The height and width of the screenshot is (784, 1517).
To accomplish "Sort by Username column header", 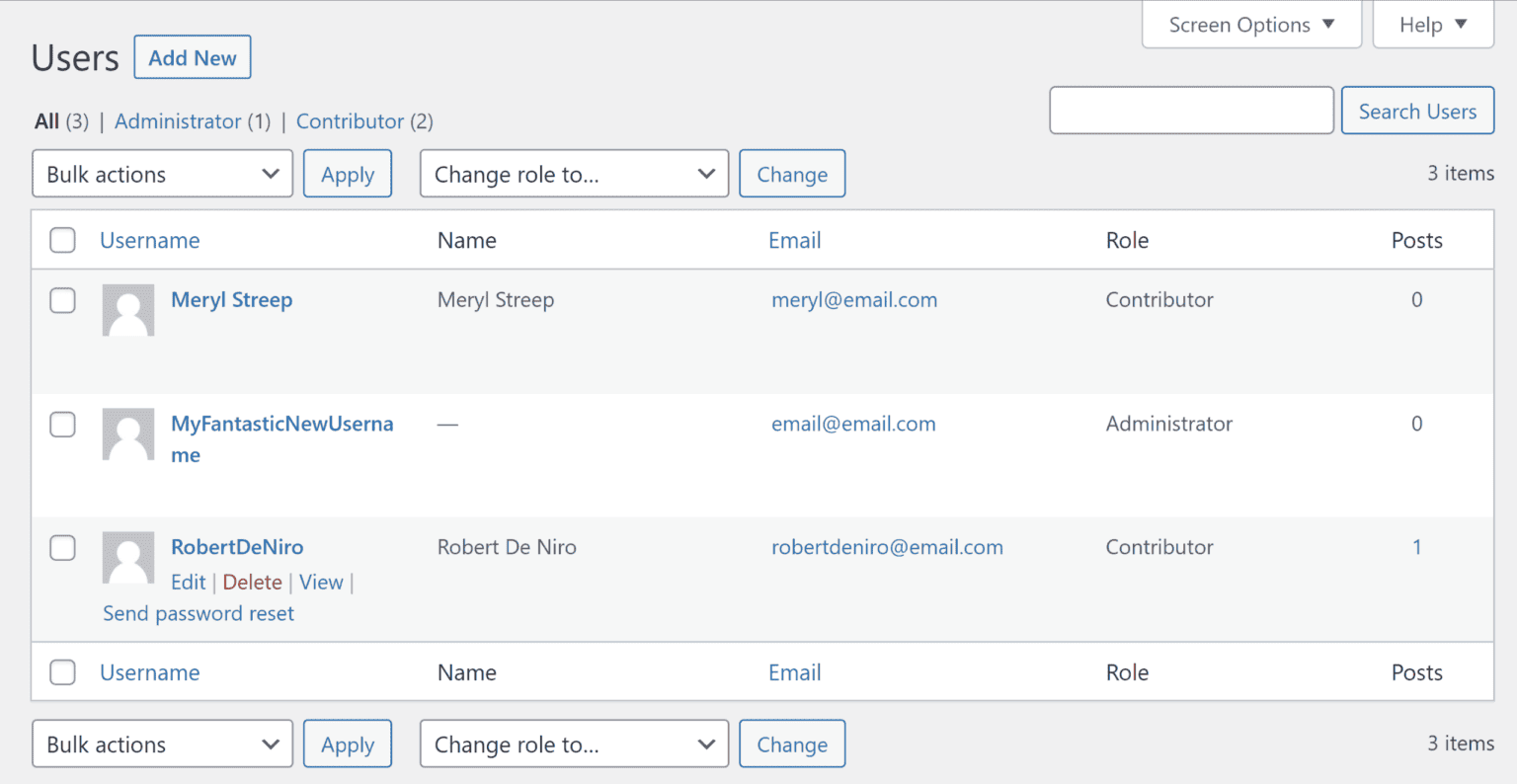I will click(x=150, y=240).
